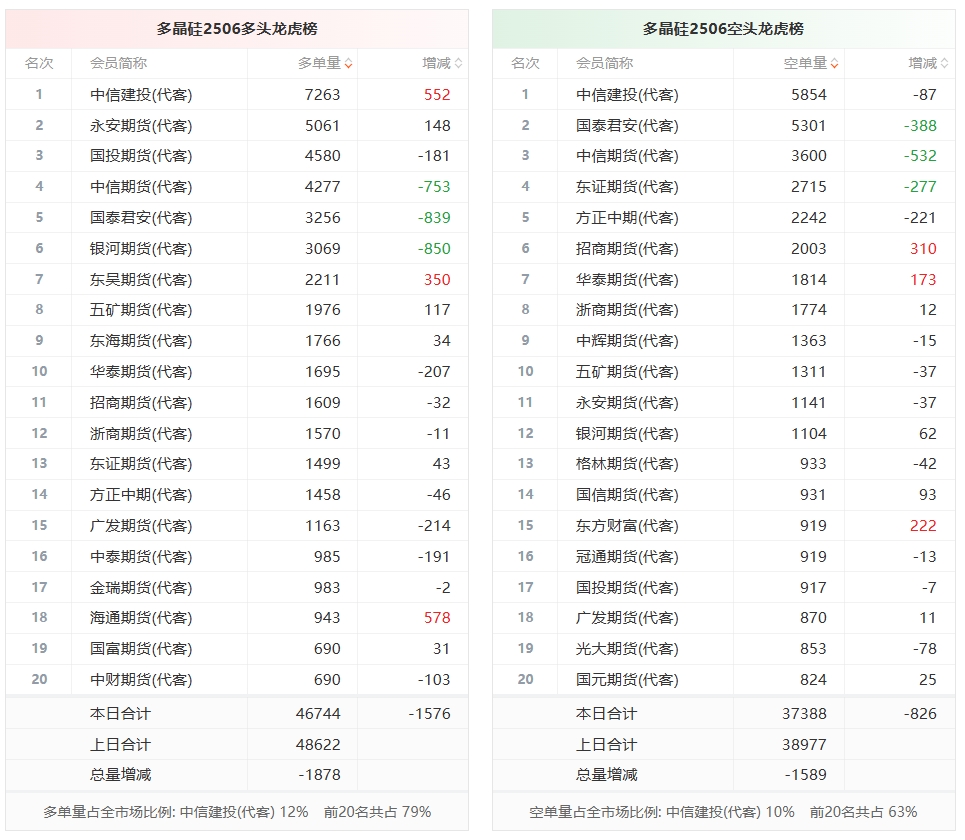Screen dimensions: 965x840
Task: Select 国信期货(代客) row name
Action: pos(627,495)
